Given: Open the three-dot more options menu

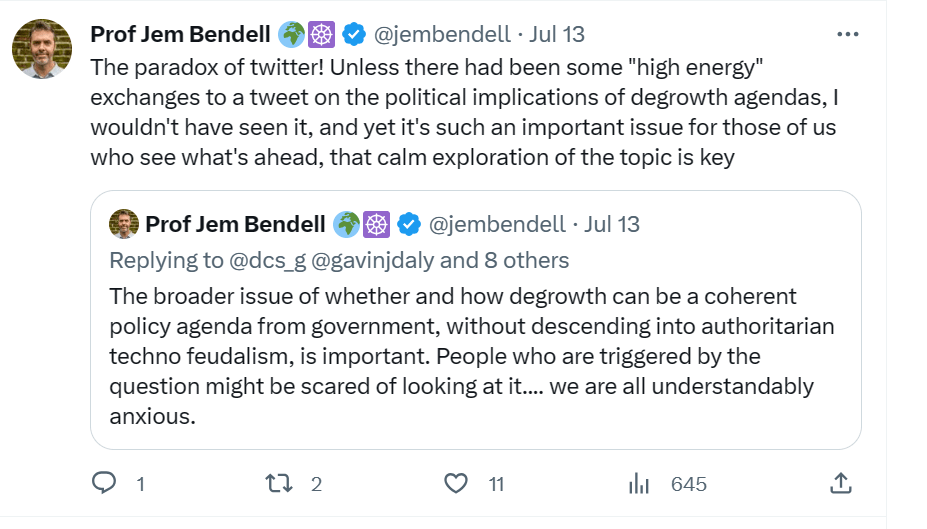Looking at the screenshot, I should [x=847, y=34].
